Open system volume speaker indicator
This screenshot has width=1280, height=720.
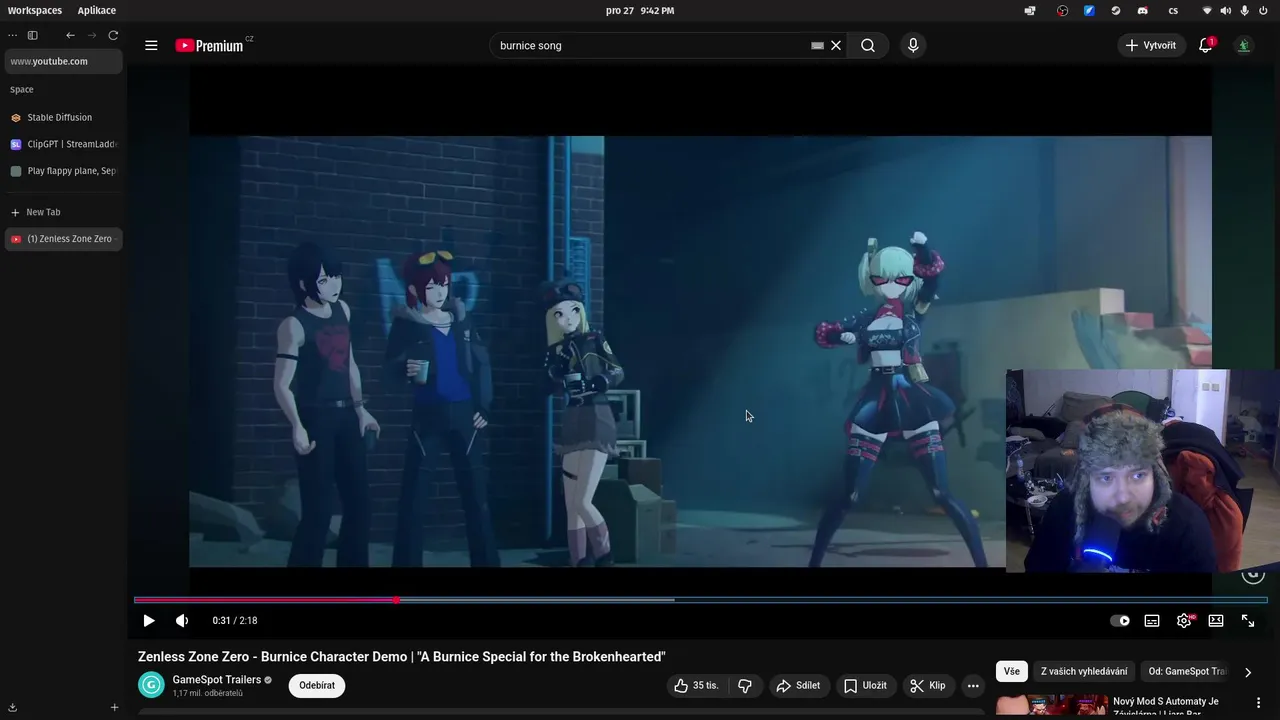1226,10
